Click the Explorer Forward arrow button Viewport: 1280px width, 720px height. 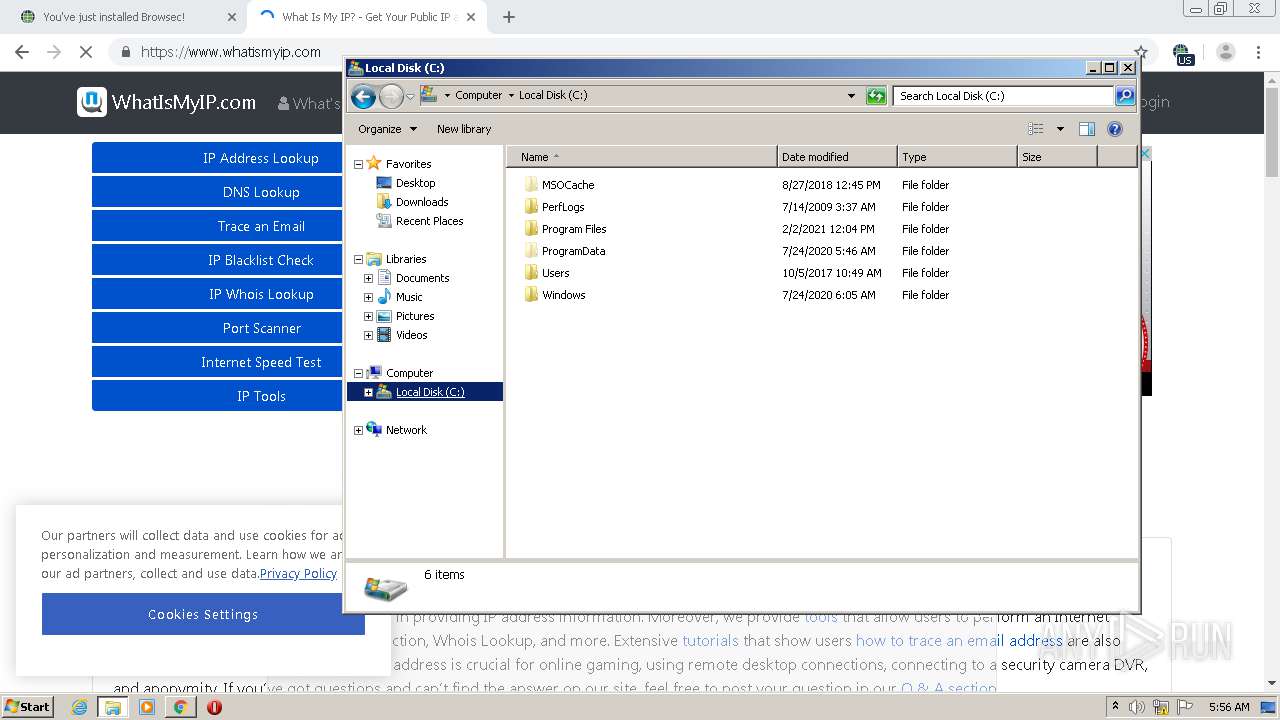pyautogui.click(x=391, y=96)
